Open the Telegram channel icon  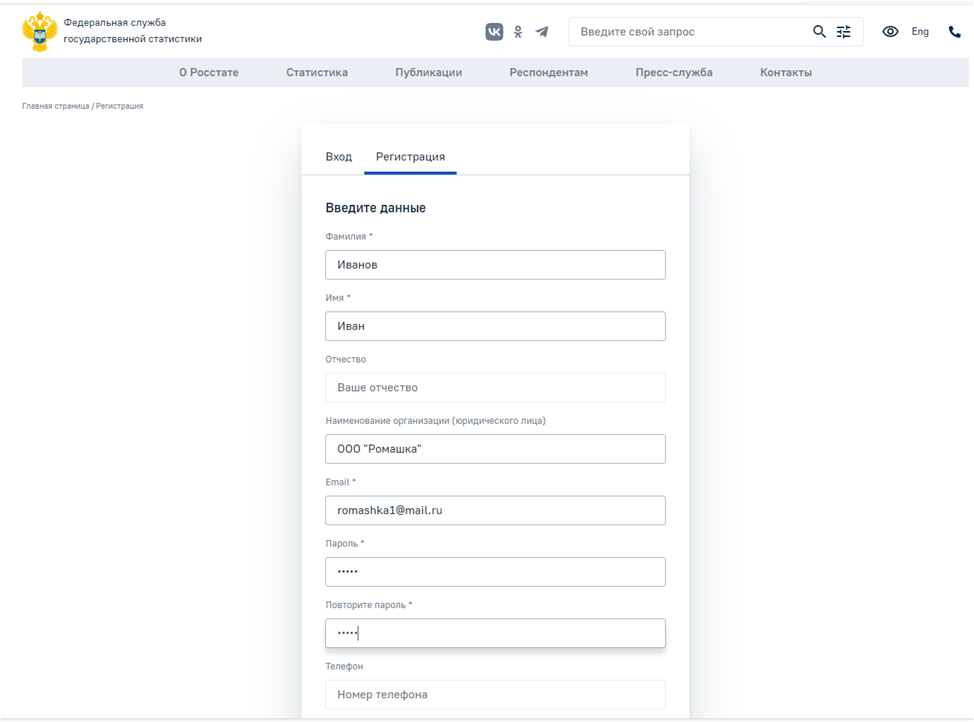[x=542, y=32]
